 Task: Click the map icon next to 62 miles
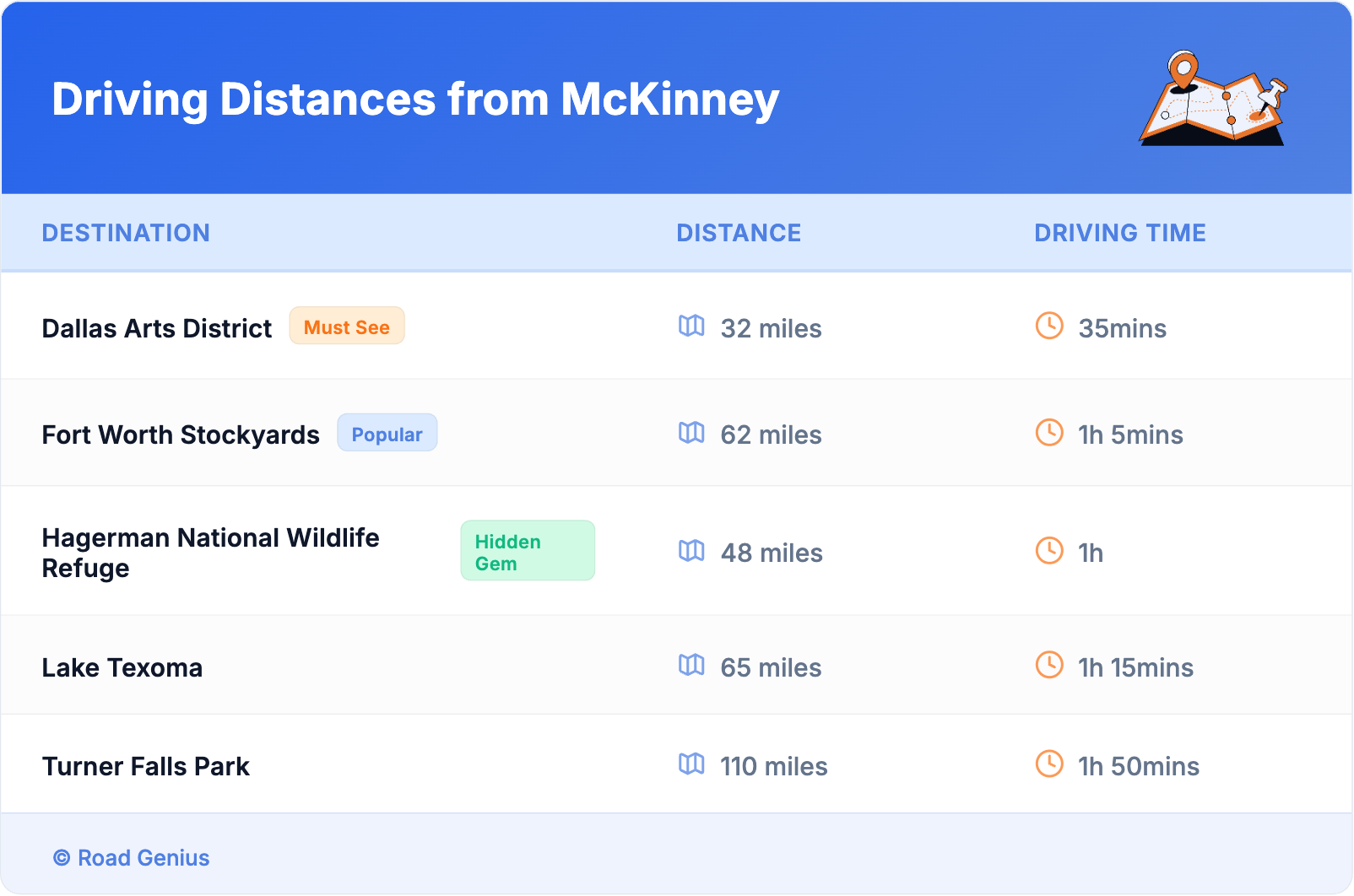(691, 433)
